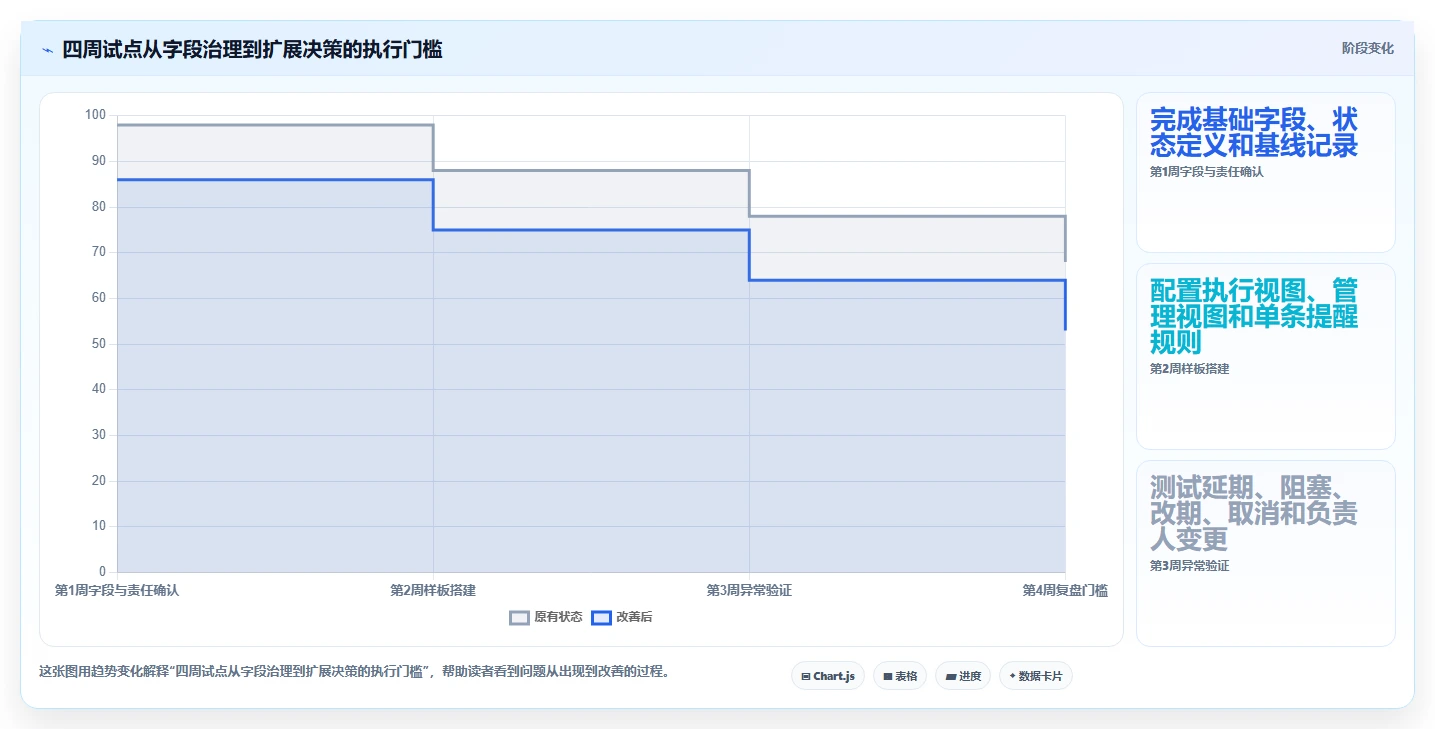
Task: Click the y-axis value 100
Action: click(95, 115)
